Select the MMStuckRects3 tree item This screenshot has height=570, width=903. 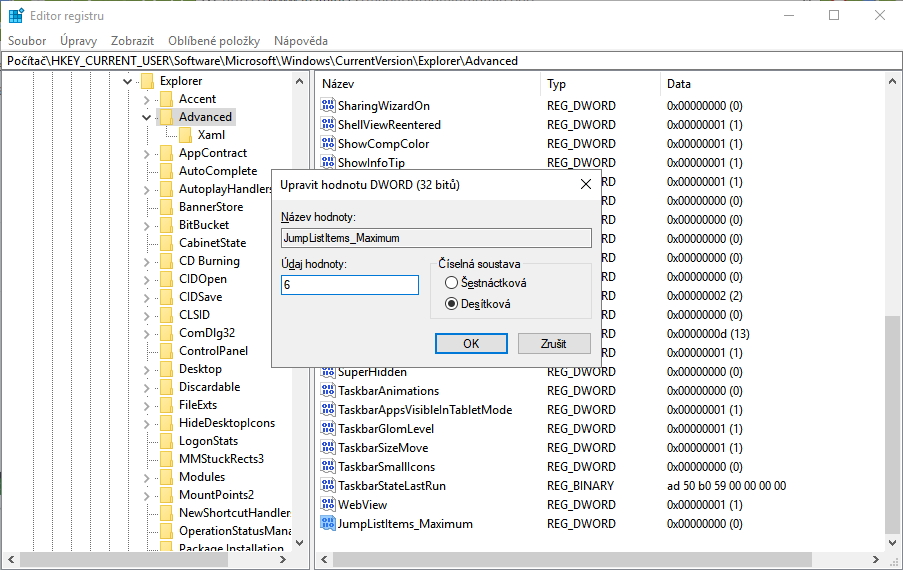point(221,459)
